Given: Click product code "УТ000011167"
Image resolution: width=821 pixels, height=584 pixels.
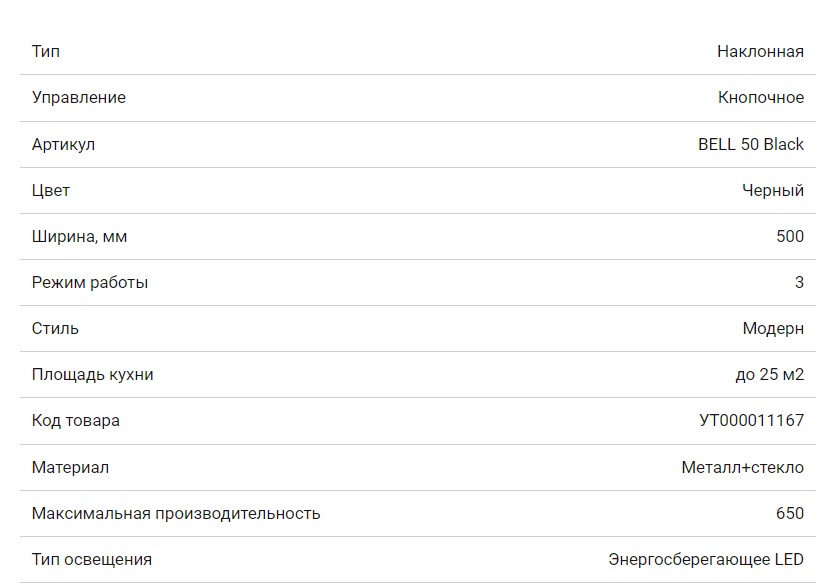Looking at the screenshot, I should pyautogui.click(x=751, y=421).
